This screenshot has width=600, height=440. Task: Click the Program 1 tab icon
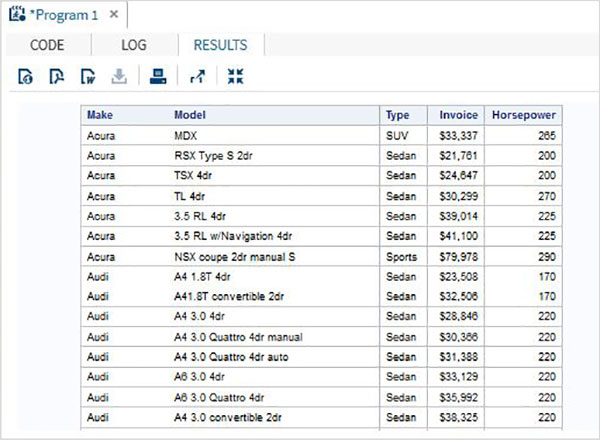pyautogui.click(x=17, y=15)
